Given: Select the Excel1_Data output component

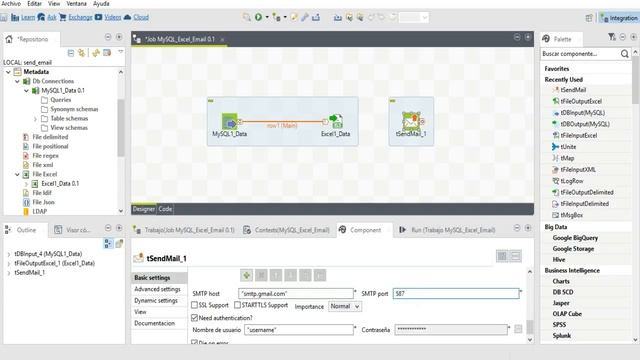Looking at the screenshot, I should tap(336, 121).
